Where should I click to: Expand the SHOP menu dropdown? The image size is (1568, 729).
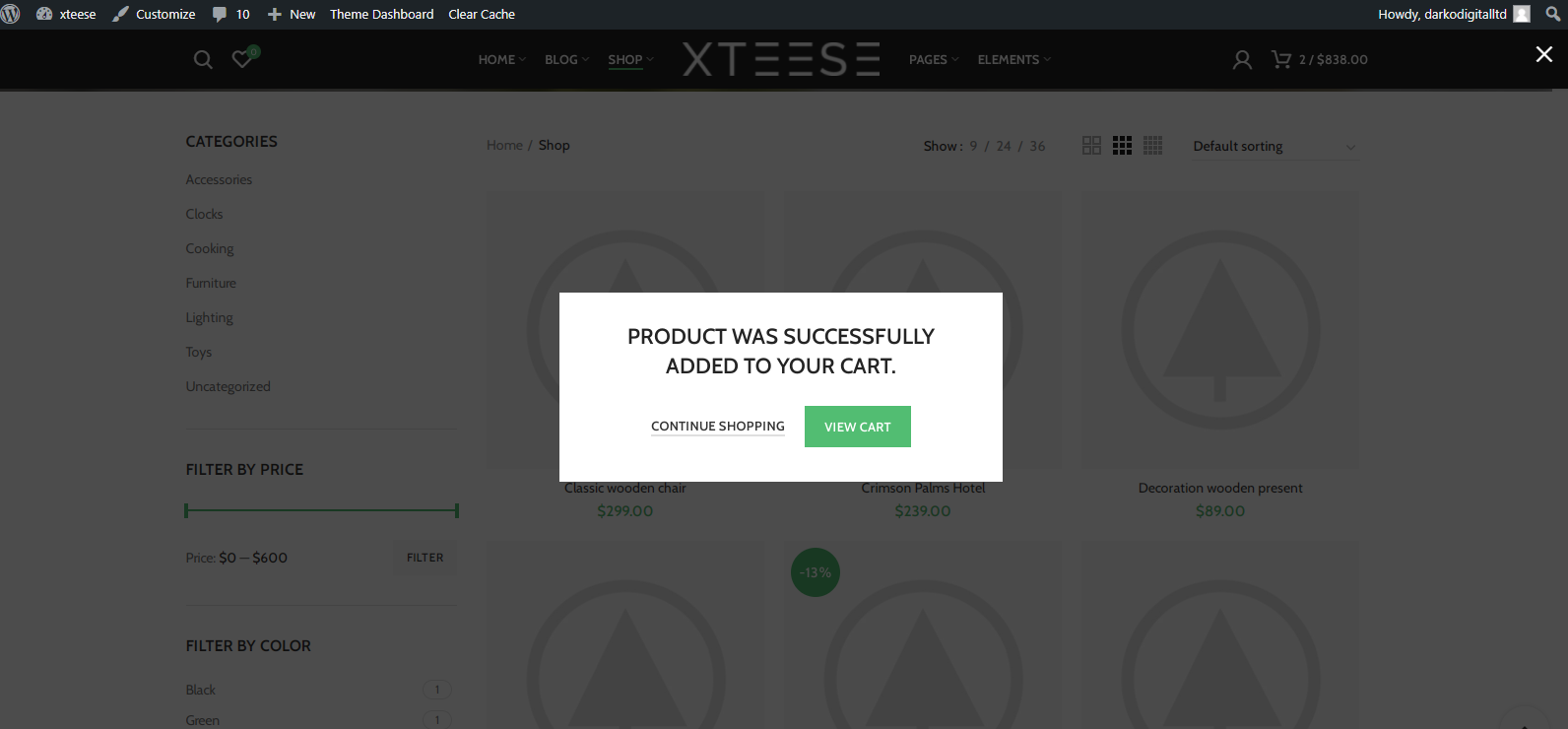pyautogui.click(x=630, y=59)
